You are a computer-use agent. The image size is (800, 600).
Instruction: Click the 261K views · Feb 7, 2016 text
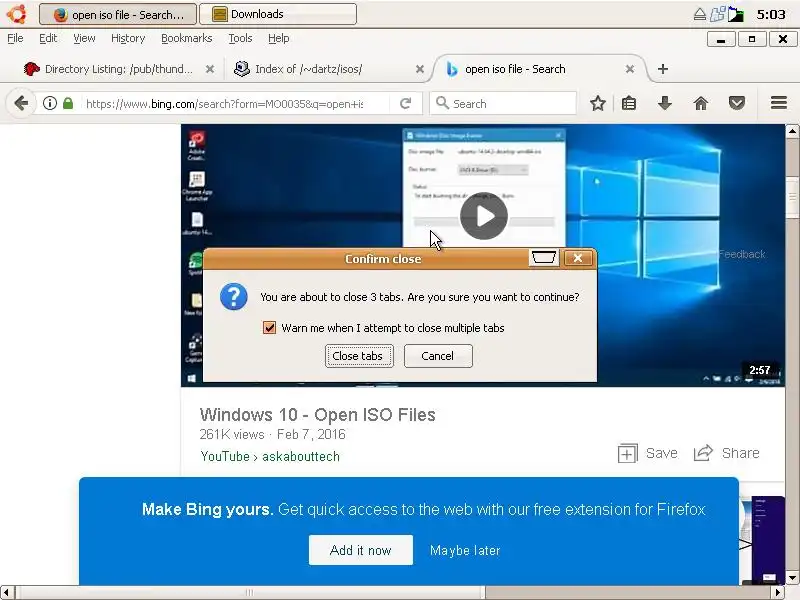click(272, 434)
